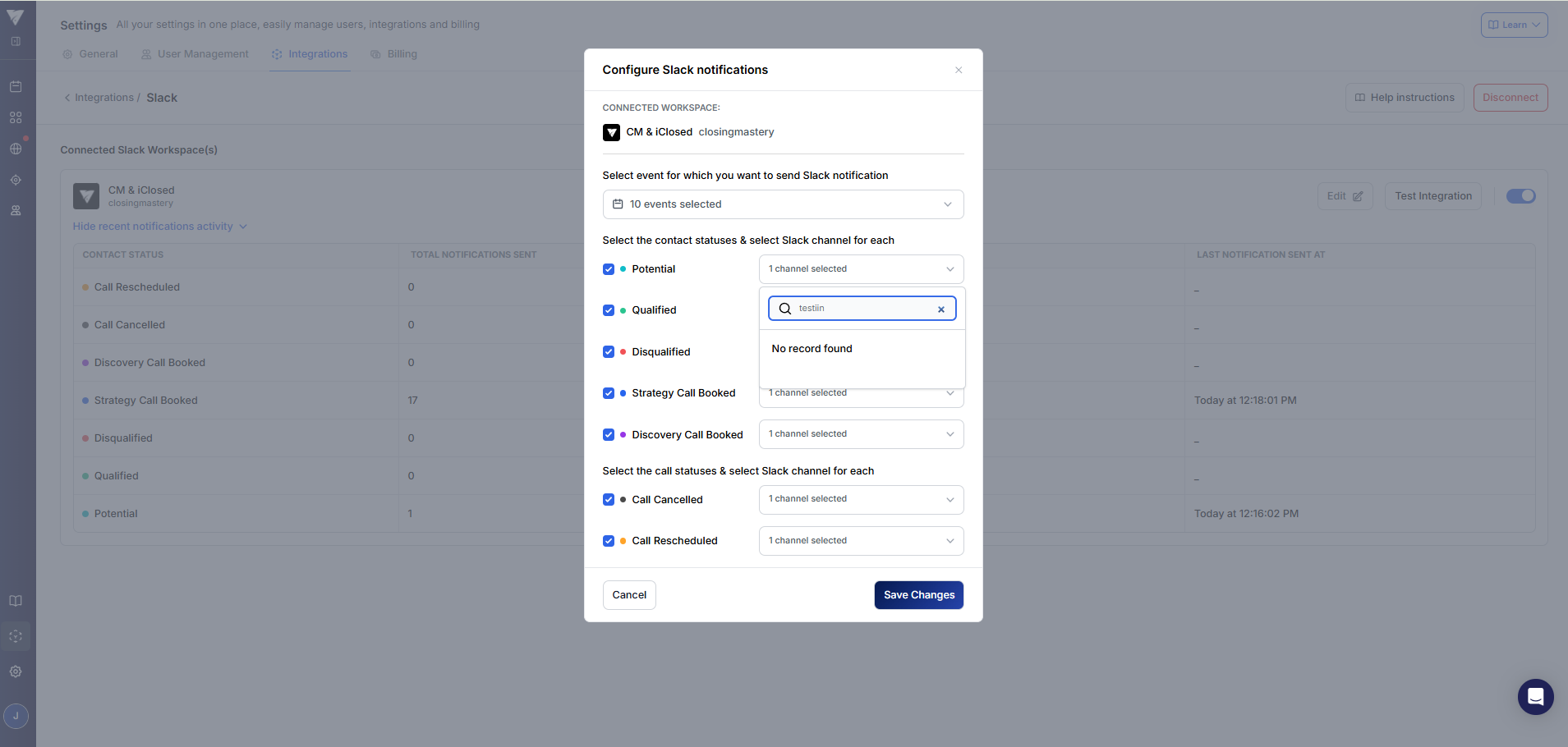Toggle the Slack workspace integration switch
The width and height of the screenshot is (1568, 747).
click(x=1520, y=196)
